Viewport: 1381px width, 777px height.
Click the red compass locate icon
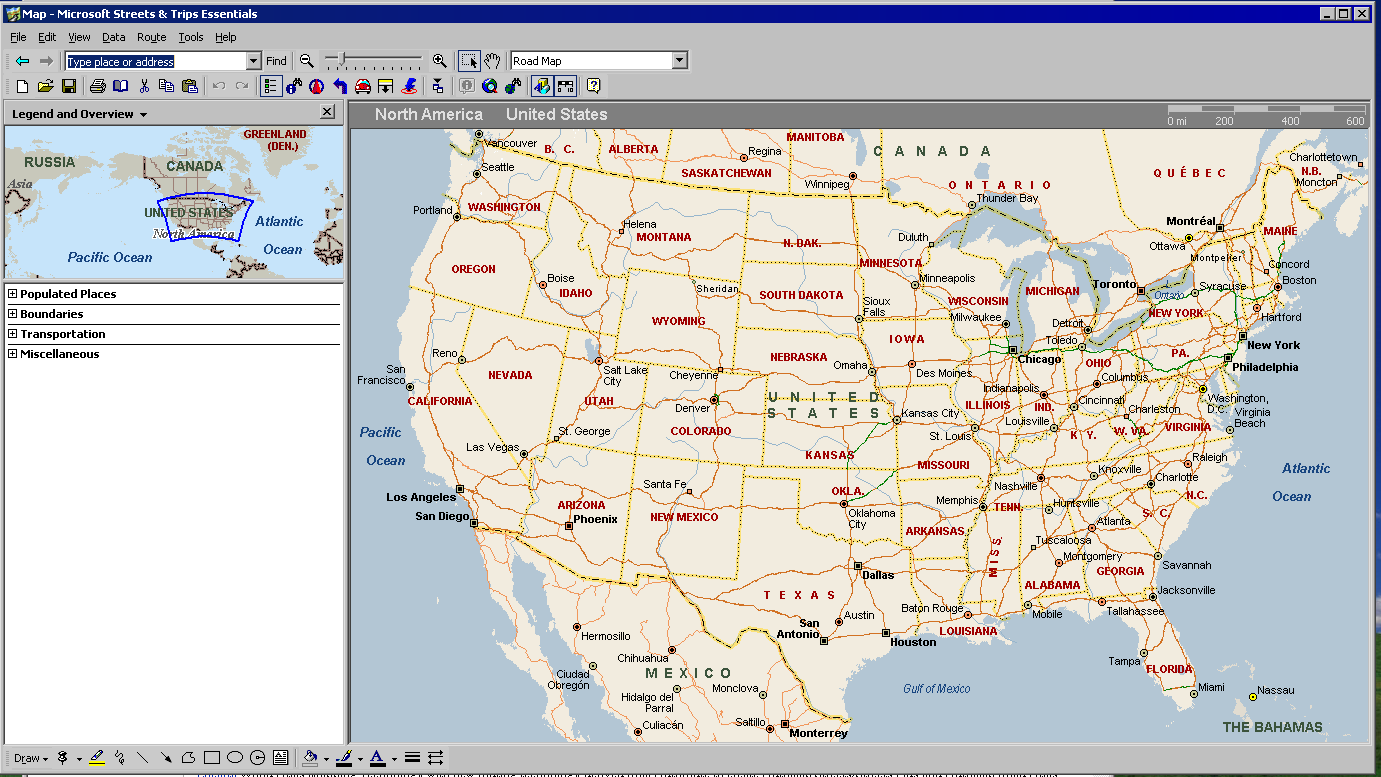click(317, 87)
